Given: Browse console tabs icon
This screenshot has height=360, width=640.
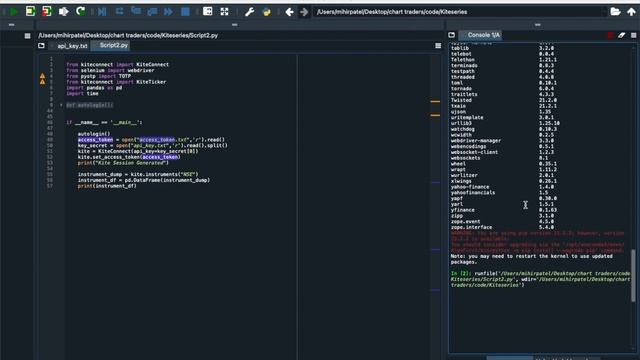Looking at the screenshot, I should [451, 35].
